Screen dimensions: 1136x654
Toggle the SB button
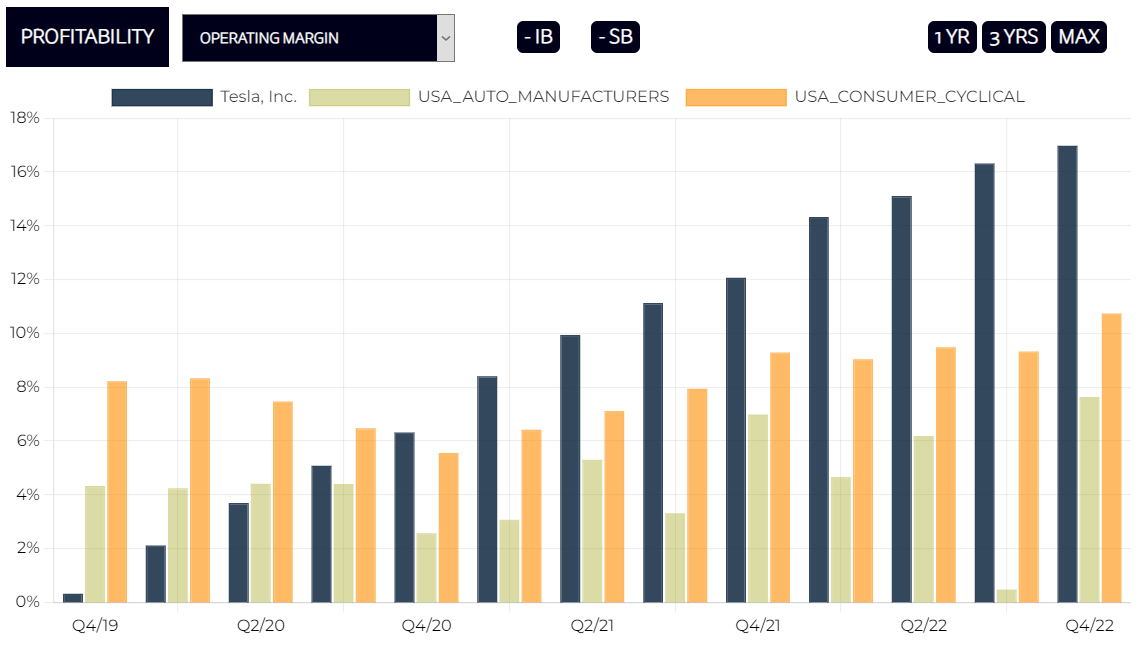[615, 37]
